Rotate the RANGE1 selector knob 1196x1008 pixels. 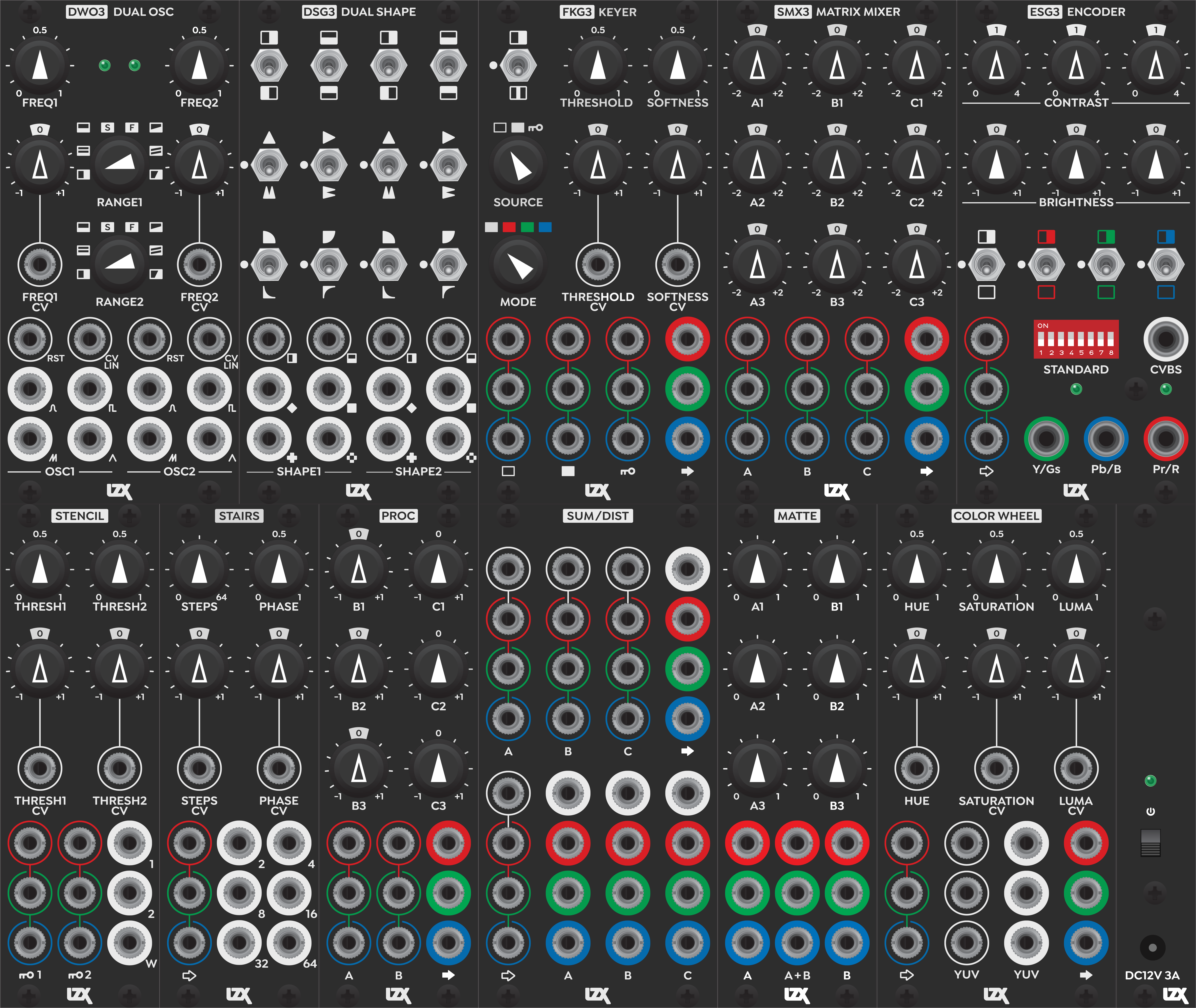click(119, 165)
